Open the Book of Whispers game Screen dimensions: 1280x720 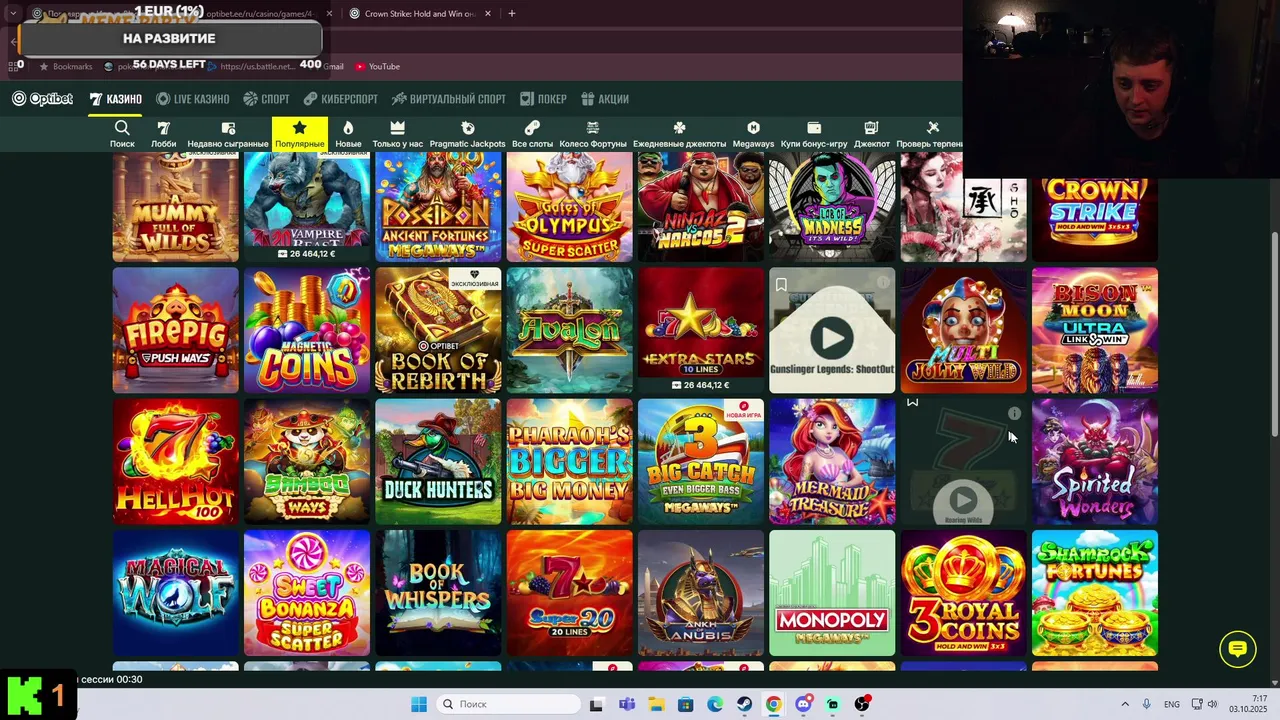[x=438, y=593]
